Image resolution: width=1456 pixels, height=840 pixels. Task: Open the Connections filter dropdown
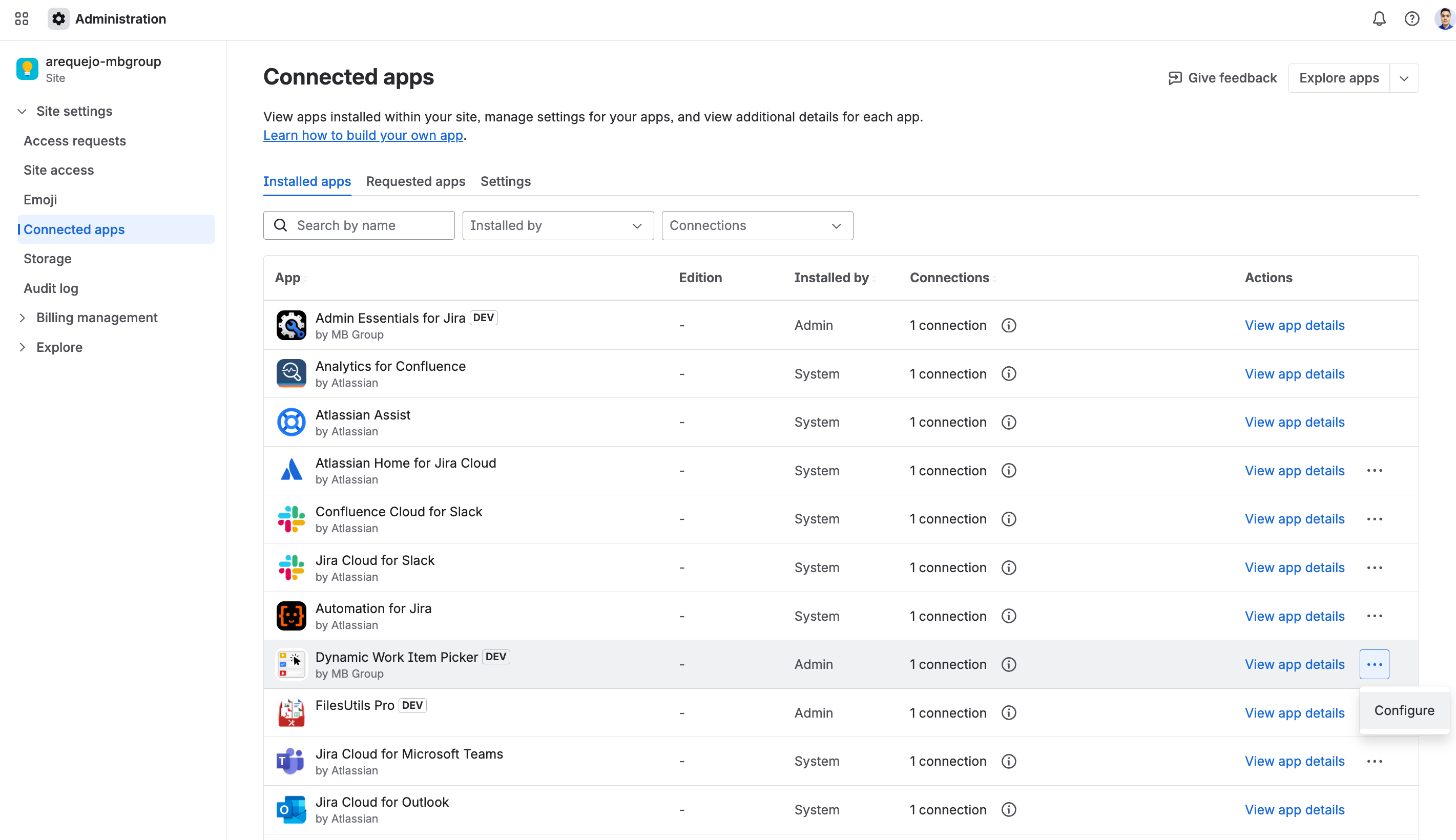click(757, 225)
